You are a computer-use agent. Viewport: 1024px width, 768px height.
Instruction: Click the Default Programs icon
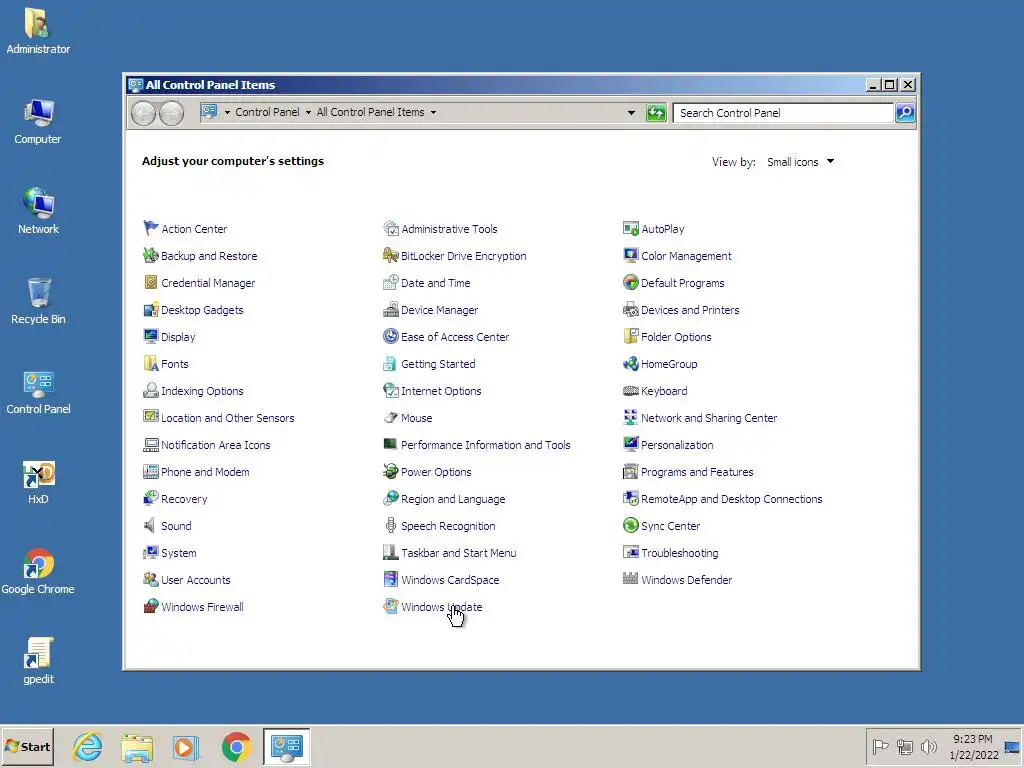[x=630, y=282]
